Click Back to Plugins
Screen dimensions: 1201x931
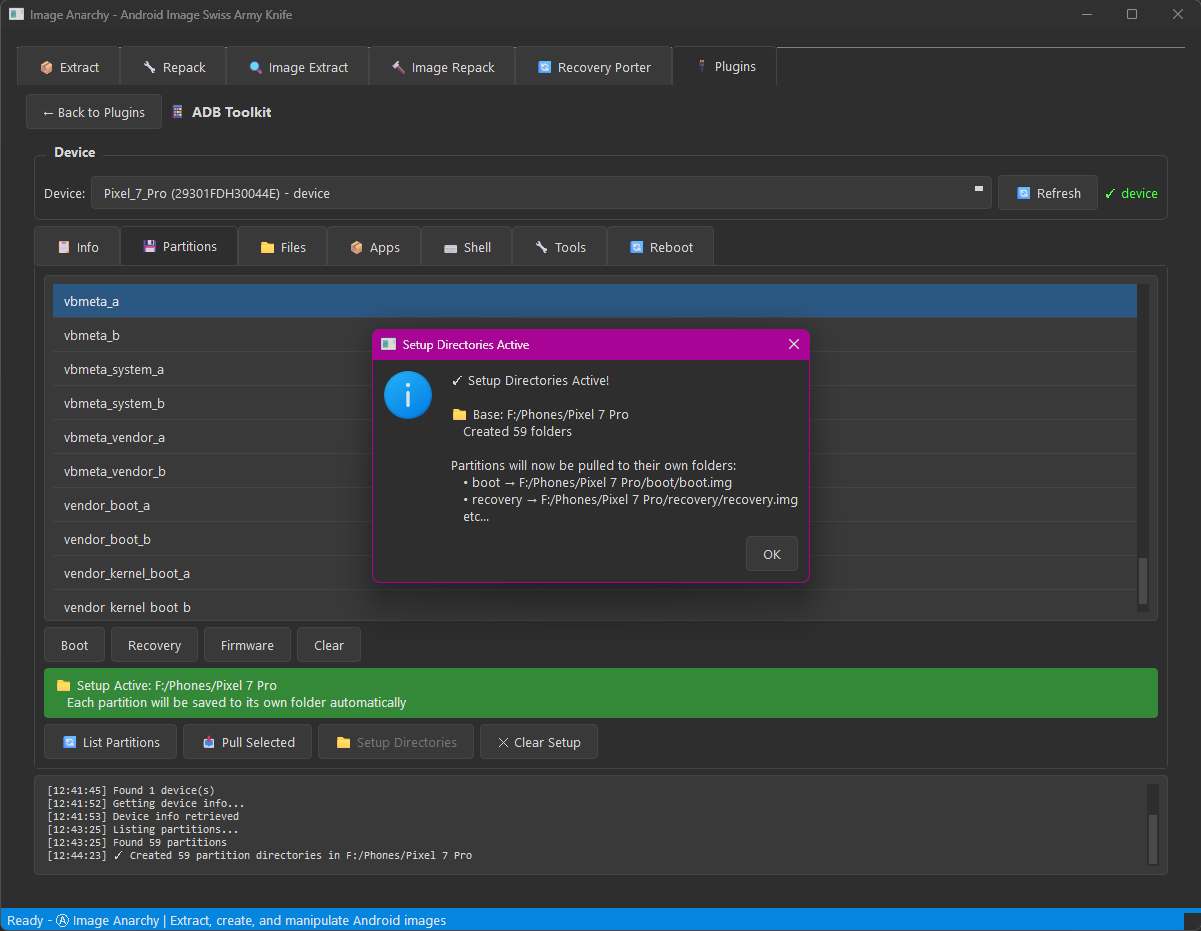pos(93,111)
